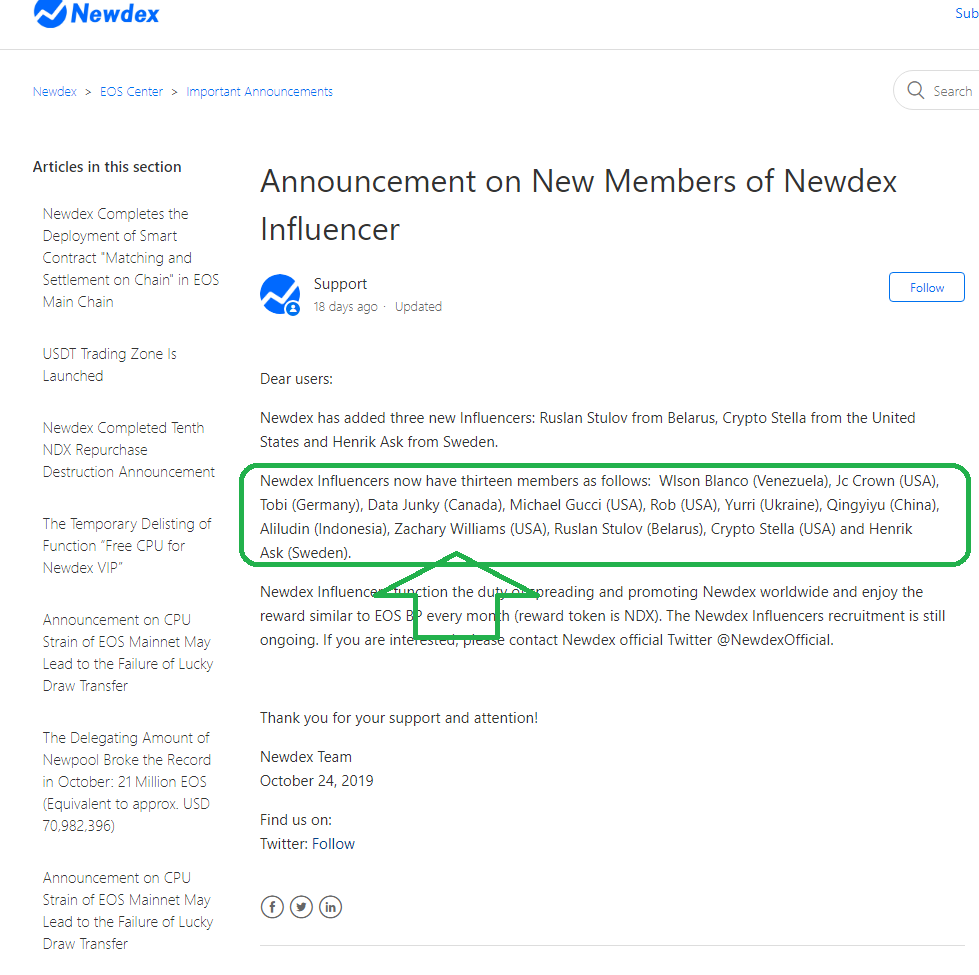Share article on Facebook icon

[272, 907]
